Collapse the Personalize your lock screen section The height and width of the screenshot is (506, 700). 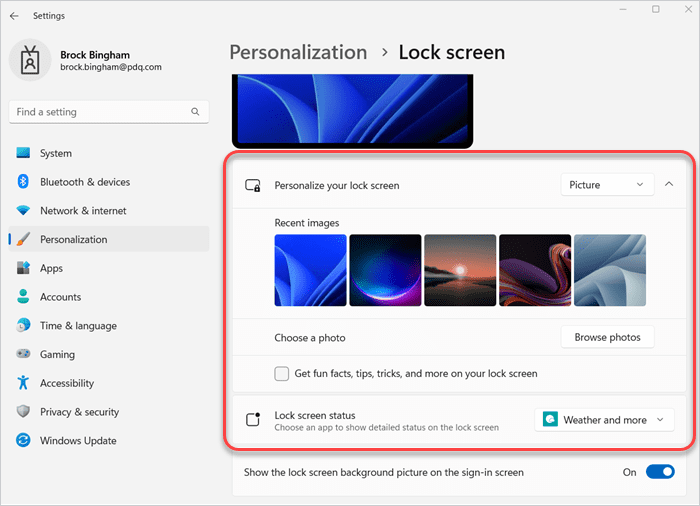pyautogui.click(x=669, y=184)
